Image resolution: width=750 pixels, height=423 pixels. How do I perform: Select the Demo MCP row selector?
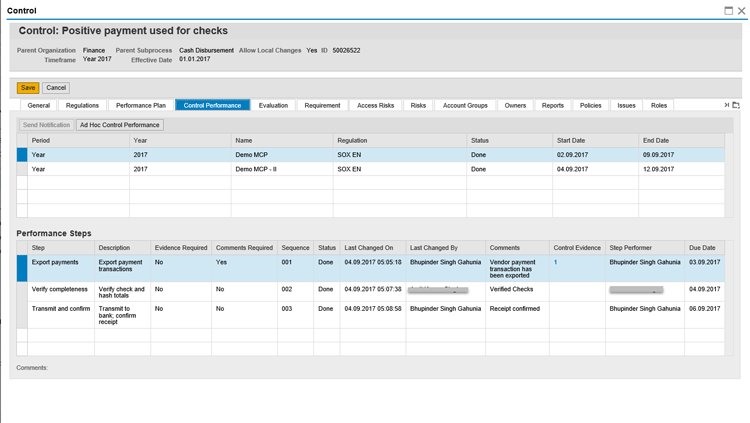pyautogui.click(x=22, y=155)
